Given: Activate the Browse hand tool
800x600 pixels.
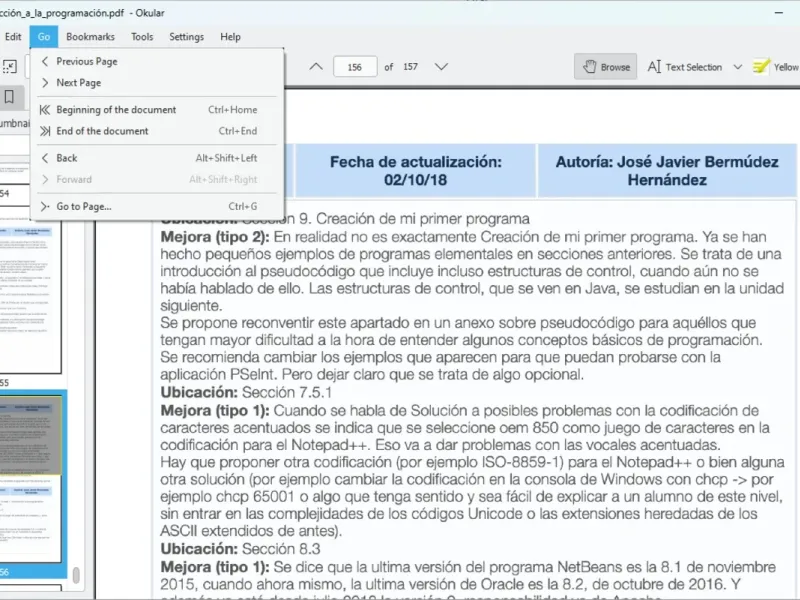Looking at the screenshot, I should pos(605,67).
